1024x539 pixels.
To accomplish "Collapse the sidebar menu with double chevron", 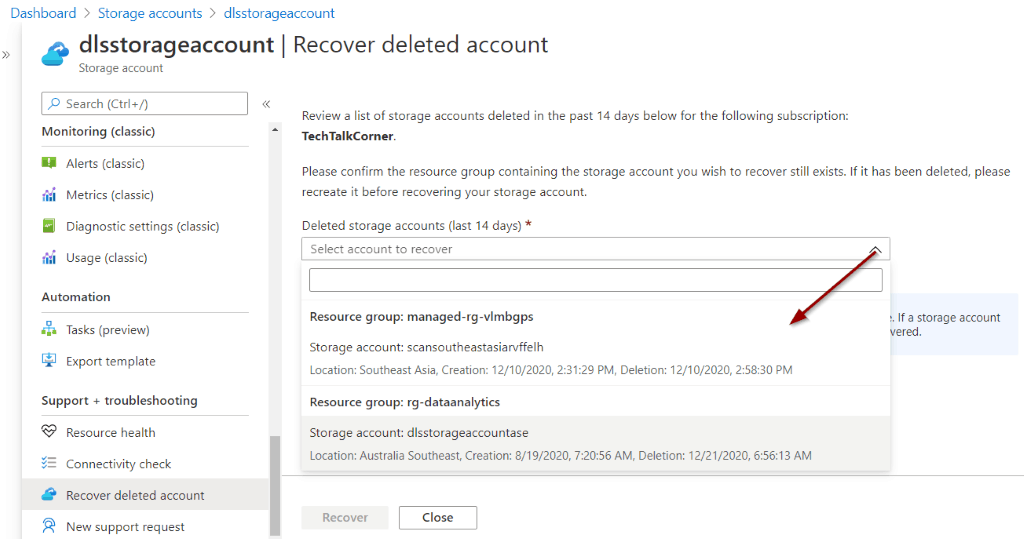I will click(266, 104).
